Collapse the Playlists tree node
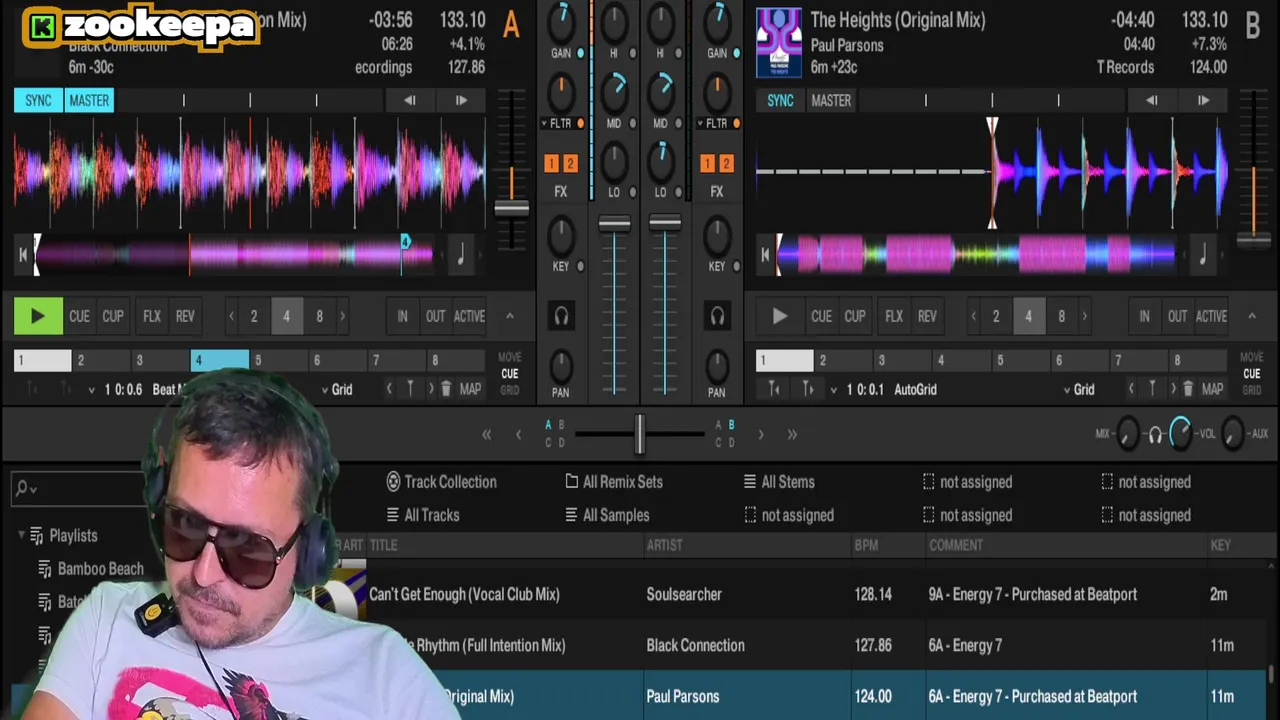 21,535
